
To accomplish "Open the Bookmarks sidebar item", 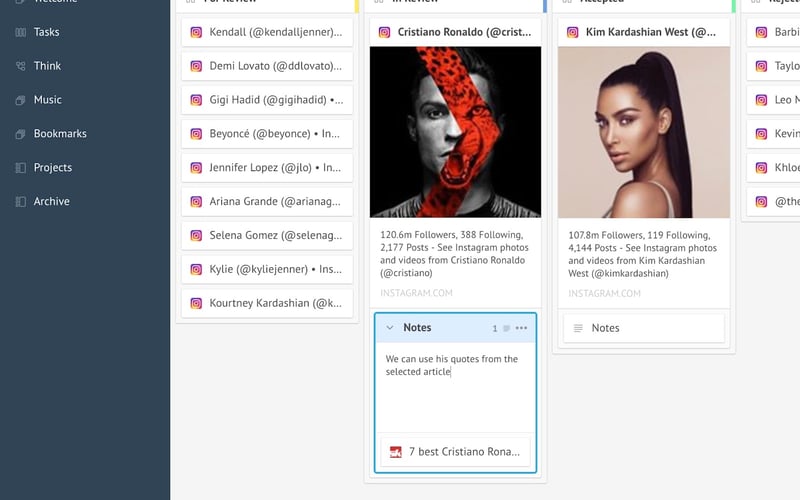I will click(60, 134).
